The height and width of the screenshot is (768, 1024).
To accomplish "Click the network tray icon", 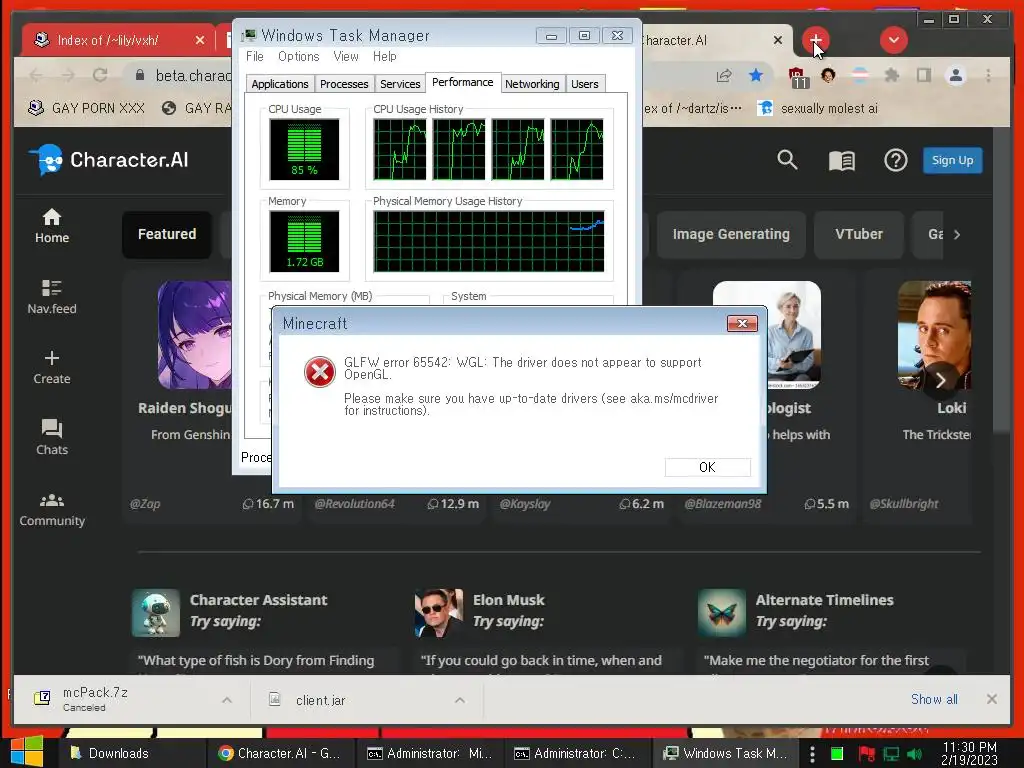I will 891,754.
